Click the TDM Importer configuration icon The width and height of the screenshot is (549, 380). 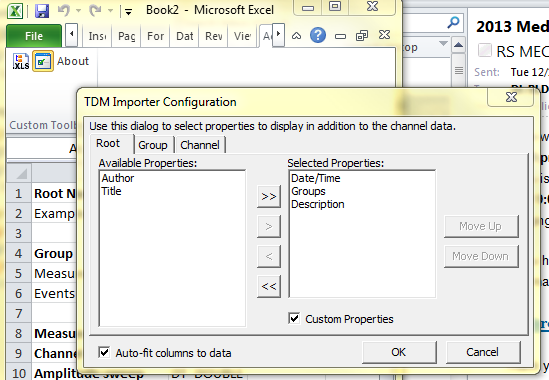pyautogui.click(x=43, y=61)
